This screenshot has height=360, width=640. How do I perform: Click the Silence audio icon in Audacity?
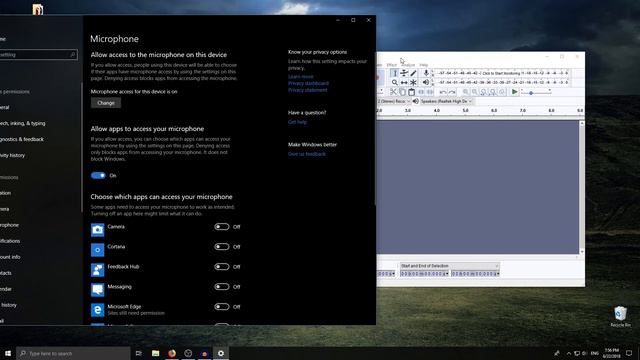(x=430, y=92)
